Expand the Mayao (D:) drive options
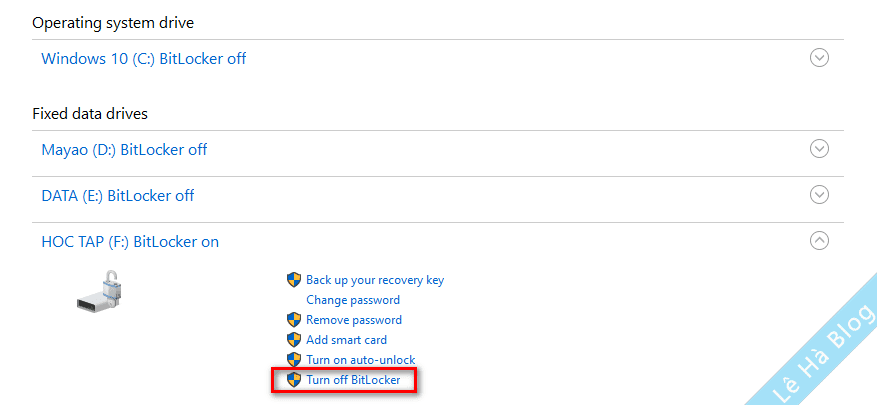The image size is (877, 405). click(819, 149)
